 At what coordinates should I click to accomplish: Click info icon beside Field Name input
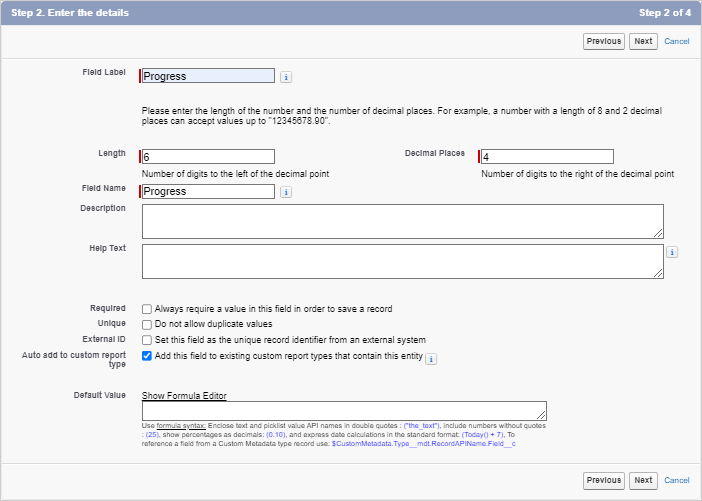pyautogui.click(x=286, y=192)
